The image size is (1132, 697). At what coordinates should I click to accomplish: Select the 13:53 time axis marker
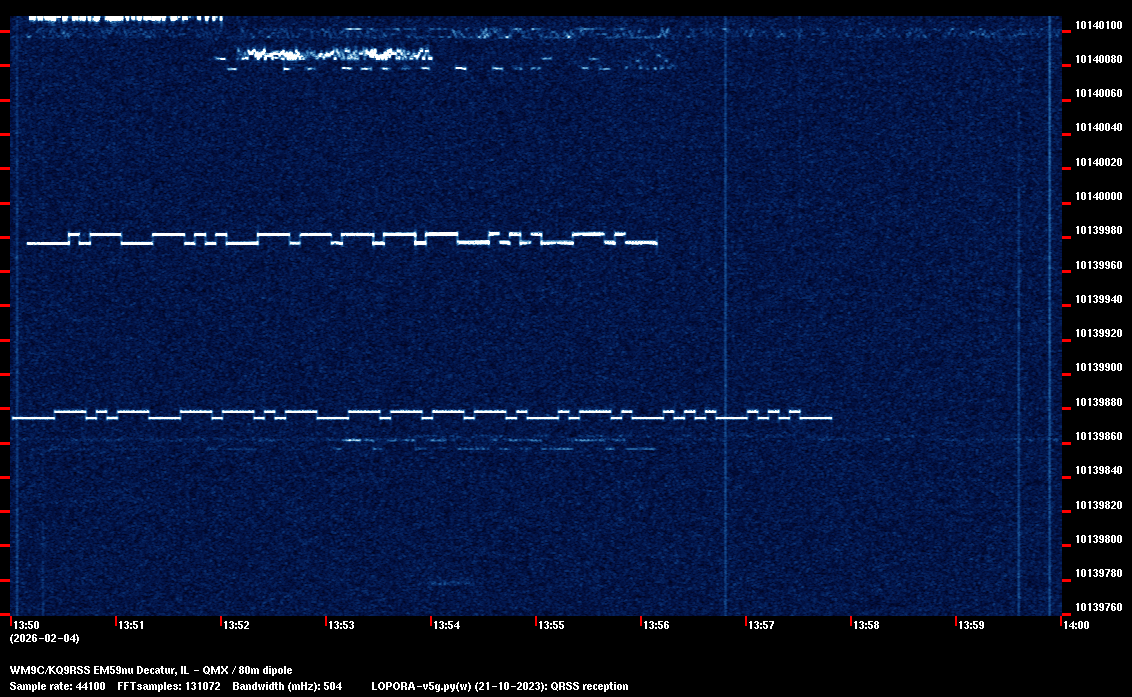[342, 625]
